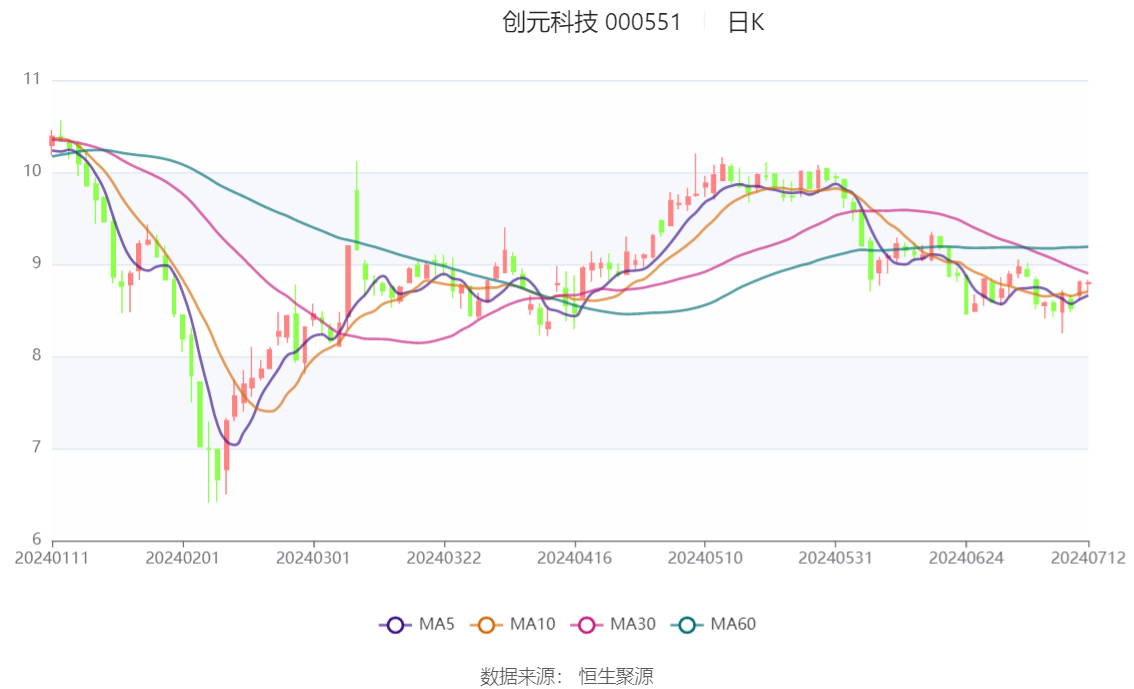The image size is (1134, 689).
Task: Click the price axis label 7
Action: pos(36,448)
